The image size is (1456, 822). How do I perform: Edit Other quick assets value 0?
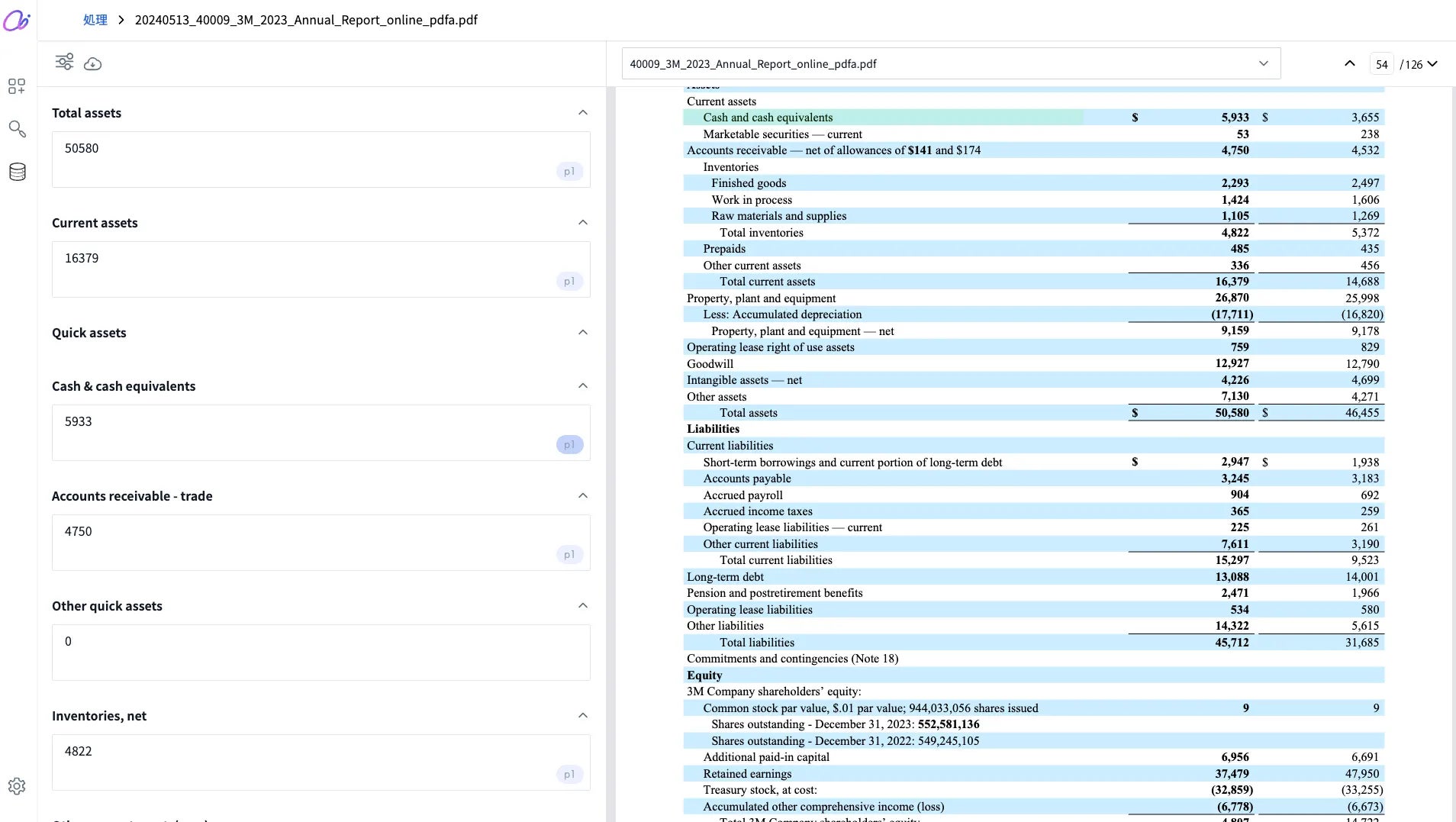tap(321, 653)
